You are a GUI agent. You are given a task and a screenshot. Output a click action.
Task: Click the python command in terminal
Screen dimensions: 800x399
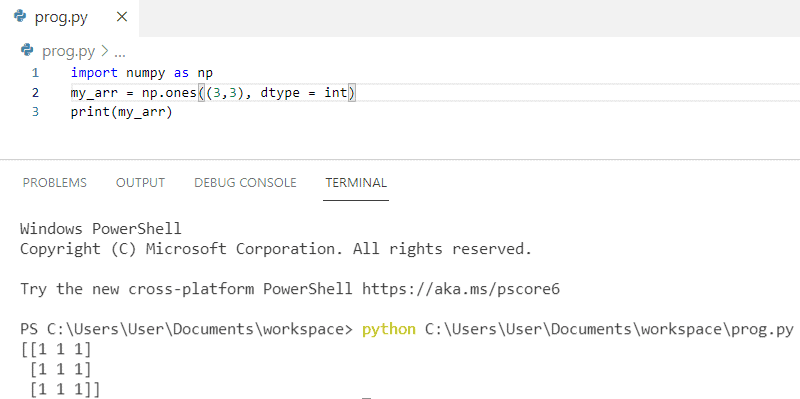389,330
